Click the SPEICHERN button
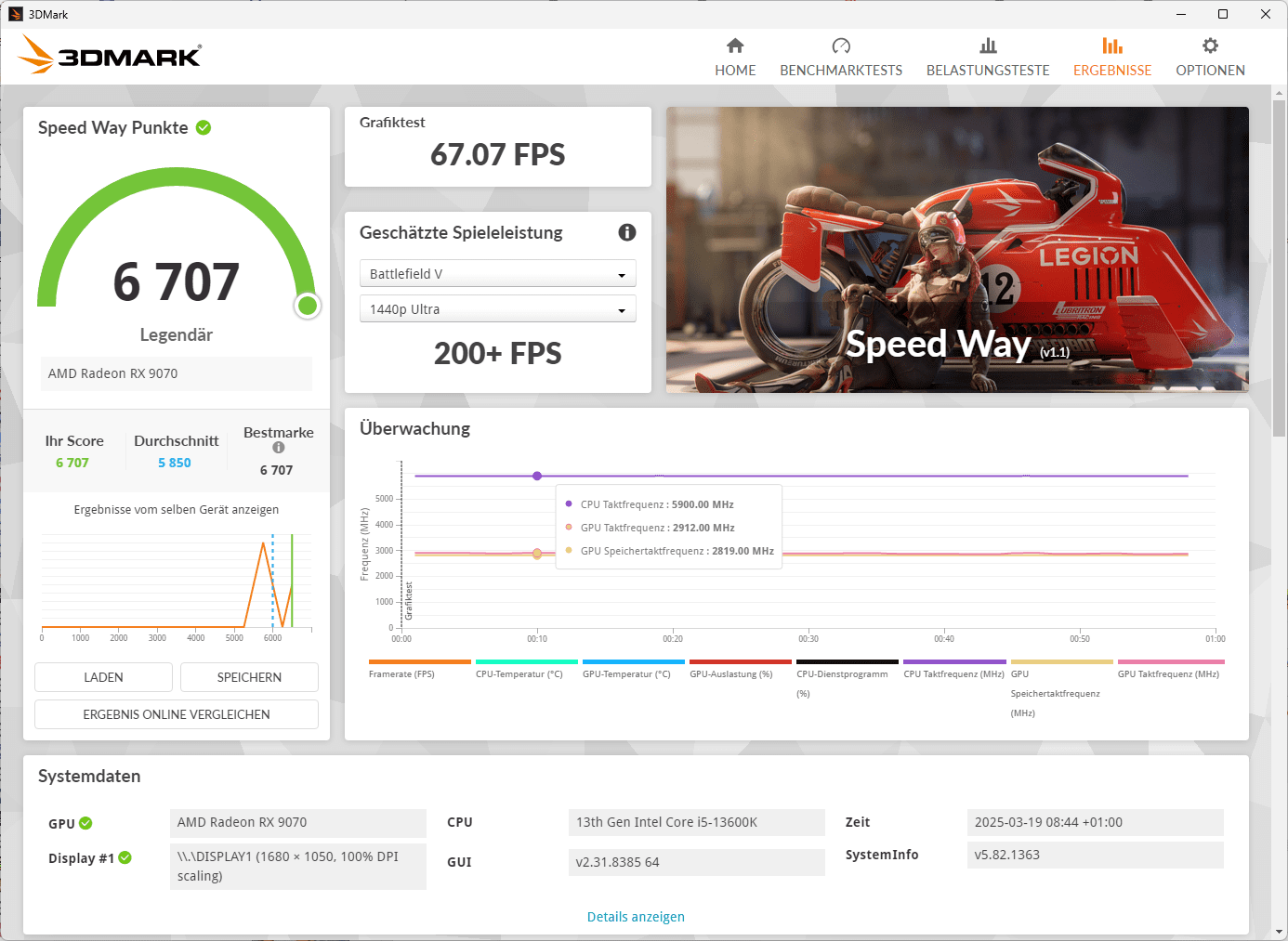Screen dimensions: 1288x941 (x=249, y=677)
